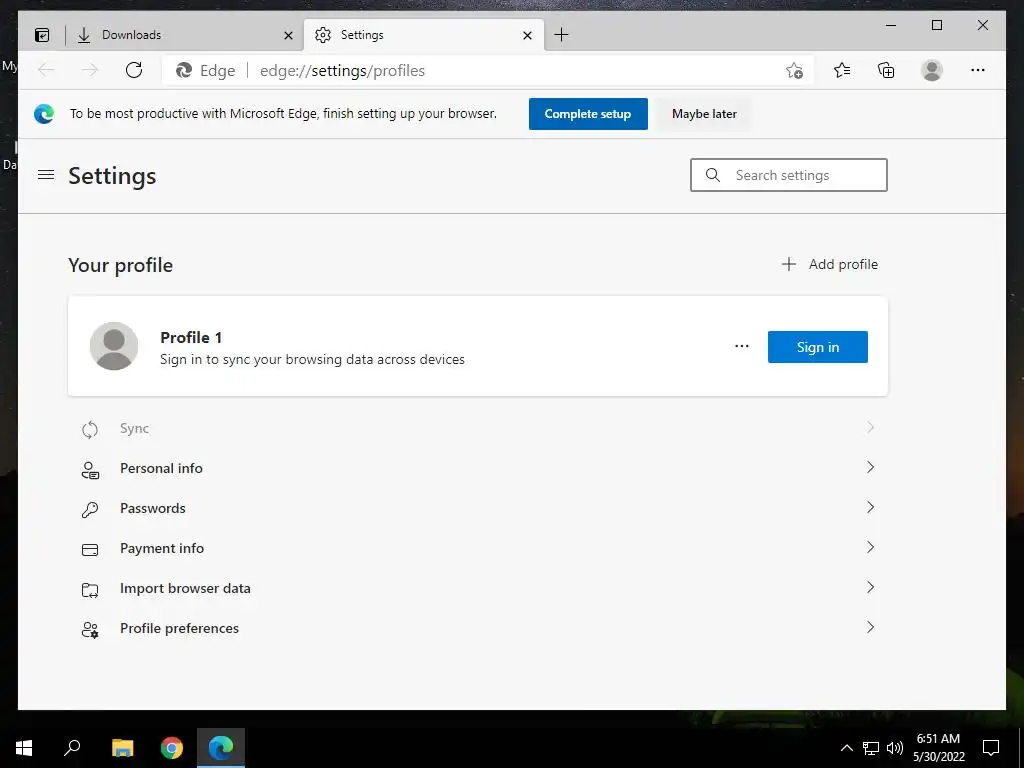Close the Downloads tab
This screenshot has width=1024, height=768.
(288, 35)
